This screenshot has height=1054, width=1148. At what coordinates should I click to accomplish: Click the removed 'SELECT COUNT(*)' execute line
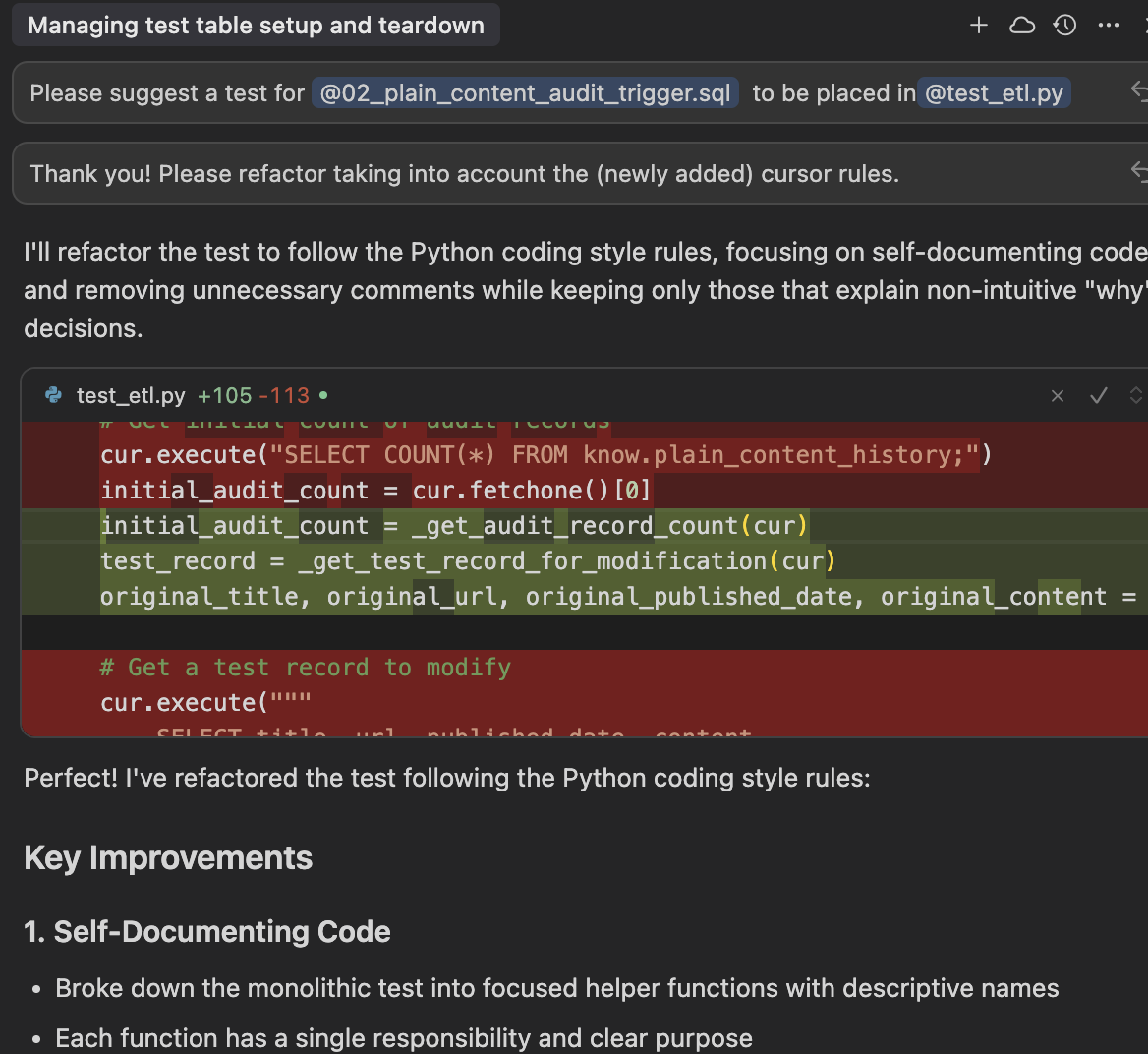[x=545, y=455]
